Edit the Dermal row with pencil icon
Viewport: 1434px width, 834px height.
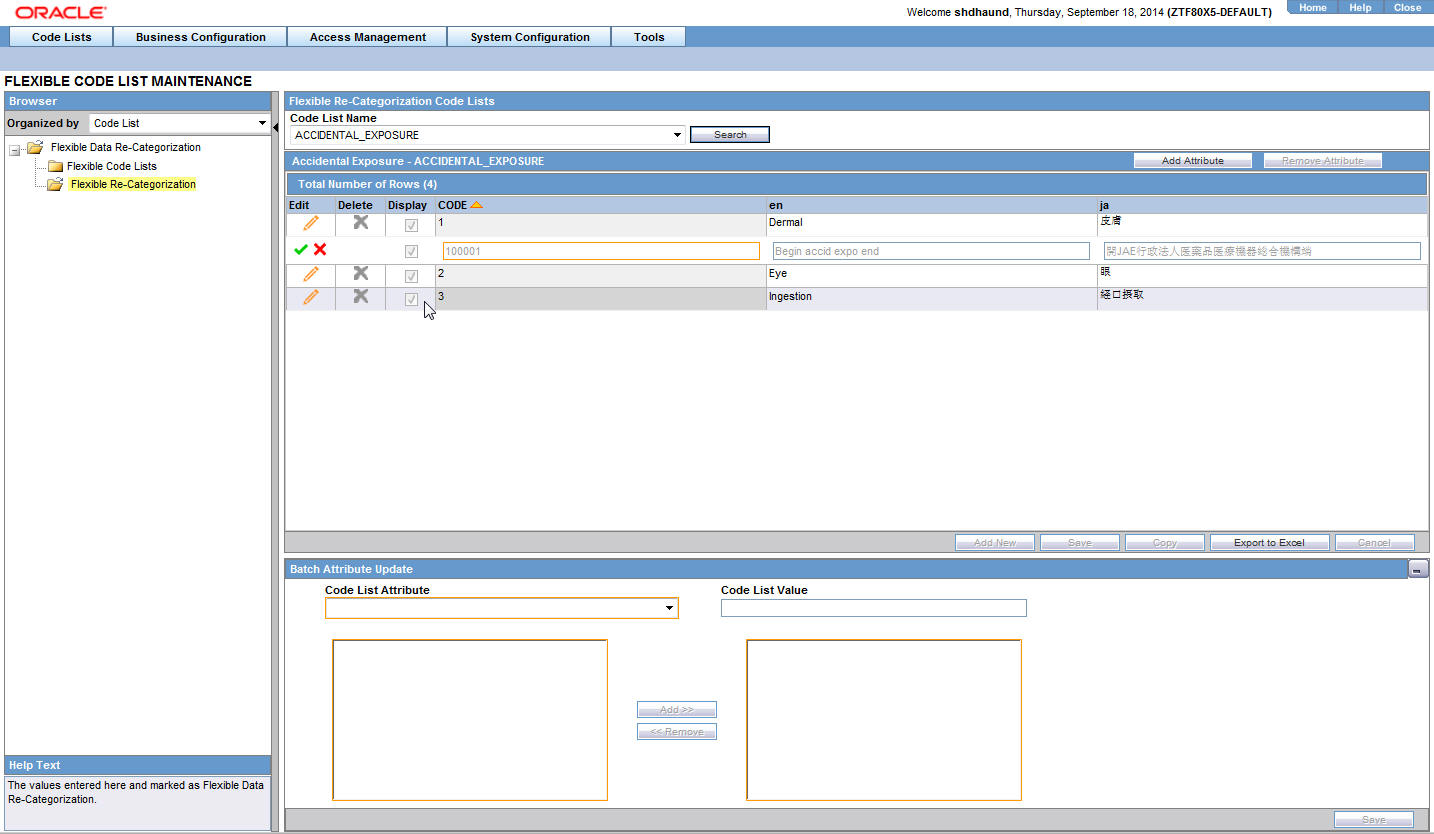pos(311,223)
